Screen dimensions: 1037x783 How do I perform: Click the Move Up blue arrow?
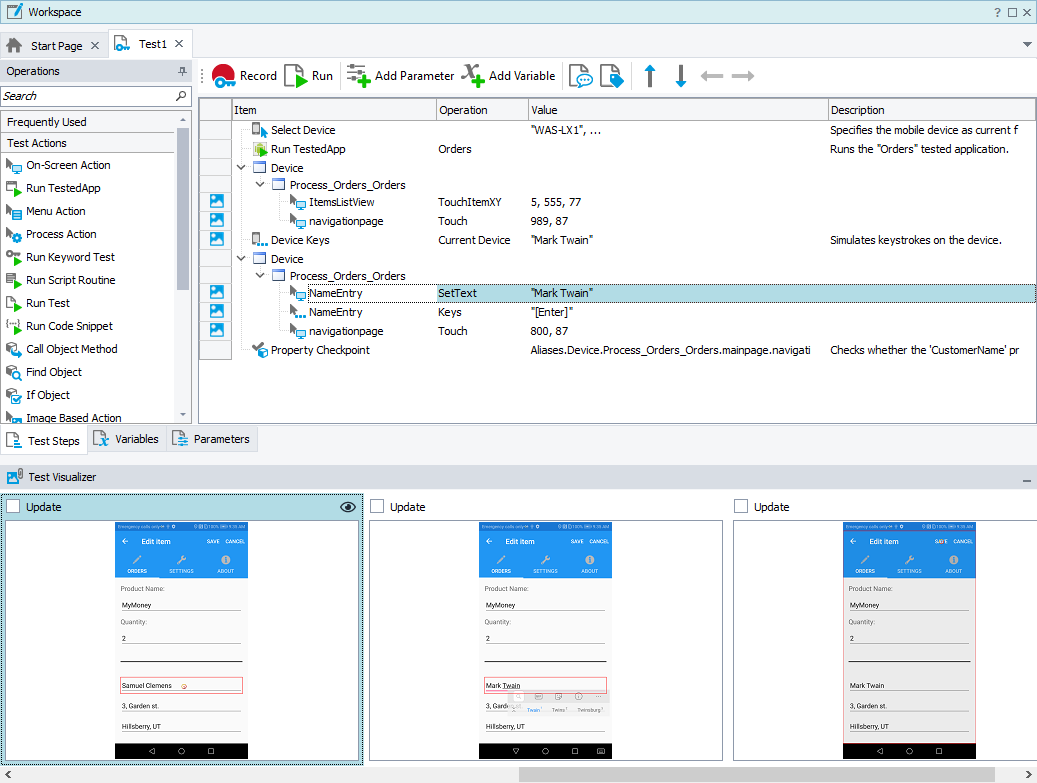[650, 76]
